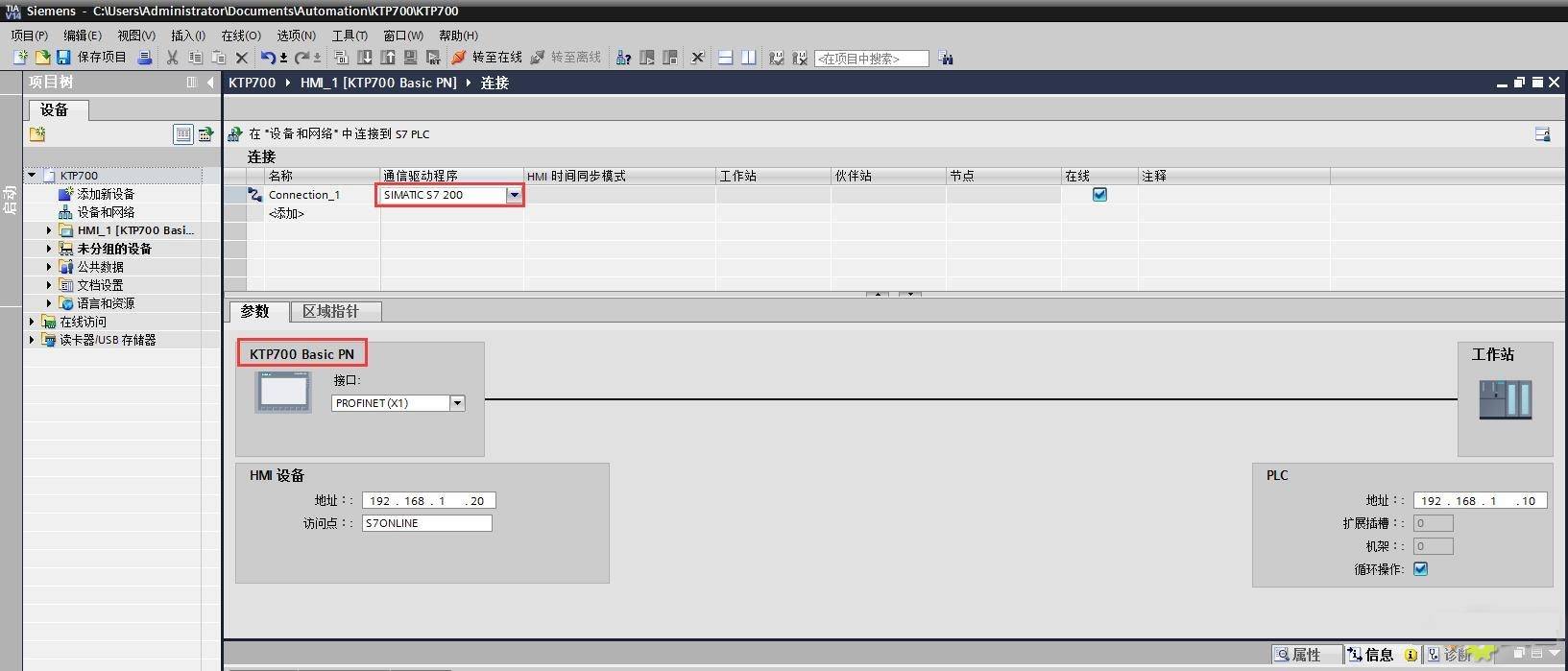The width and height of the screenshot is (1568, 671).
Task: Go online with 转至在线
Action: click(487, 58)
